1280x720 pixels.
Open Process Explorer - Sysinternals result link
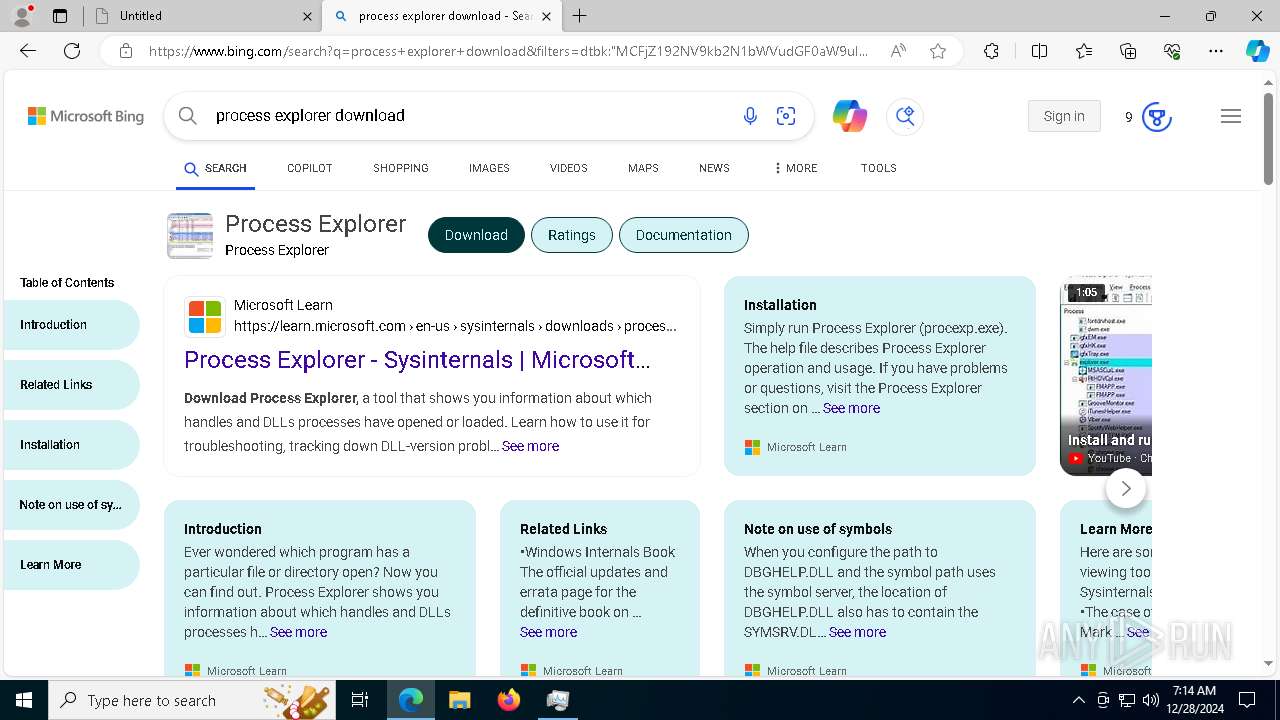pos(417,360)
